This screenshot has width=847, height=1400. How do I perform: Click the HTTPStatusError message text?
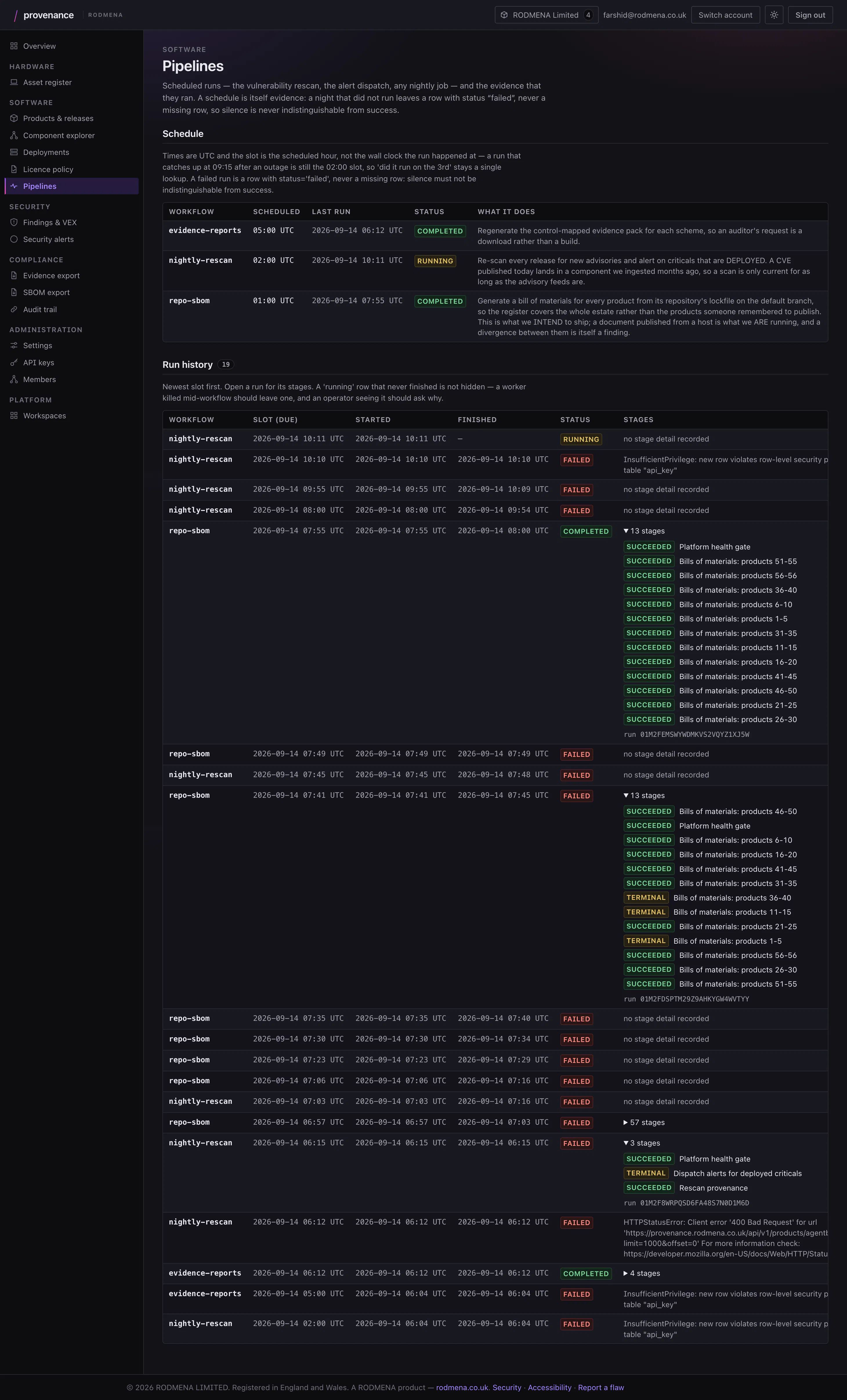point(725,1238)
